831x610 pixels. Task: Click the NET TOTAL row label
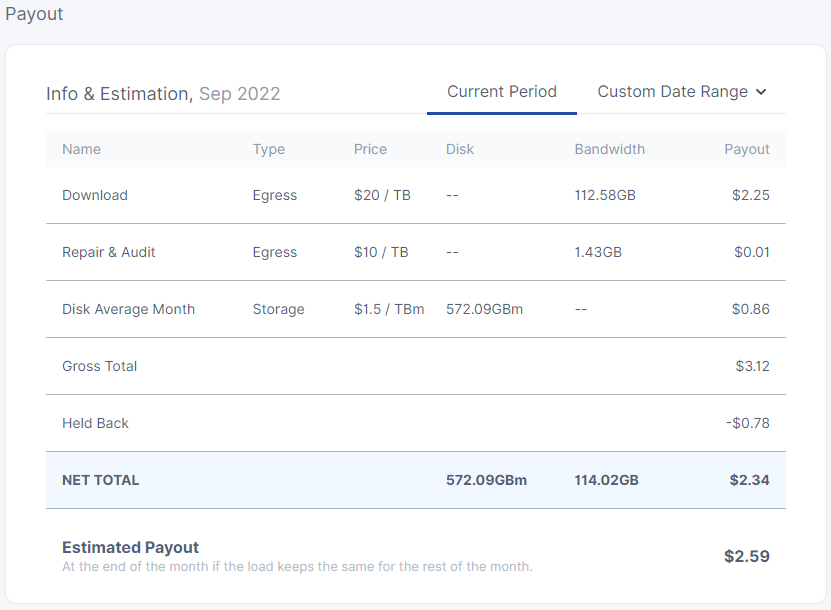tap(101, 480)
